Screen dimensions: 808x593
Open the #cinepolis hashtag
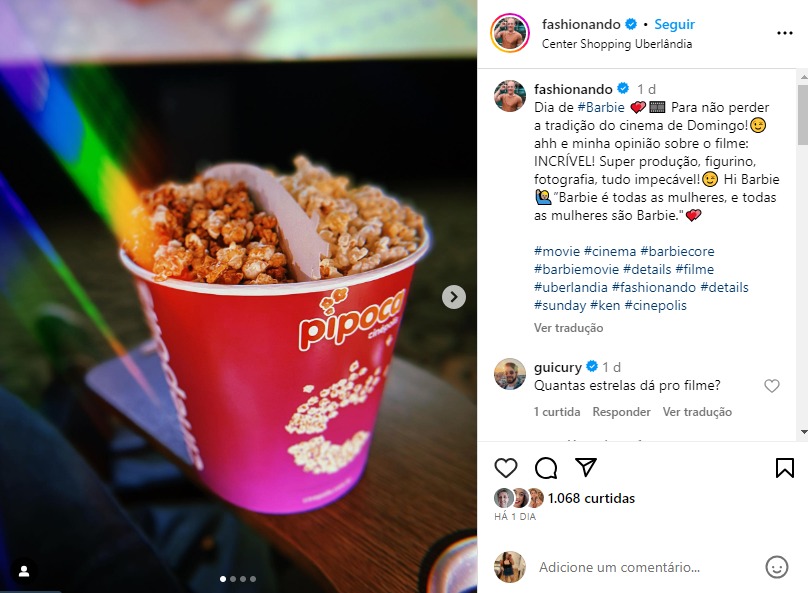click(x=655, y=305)
